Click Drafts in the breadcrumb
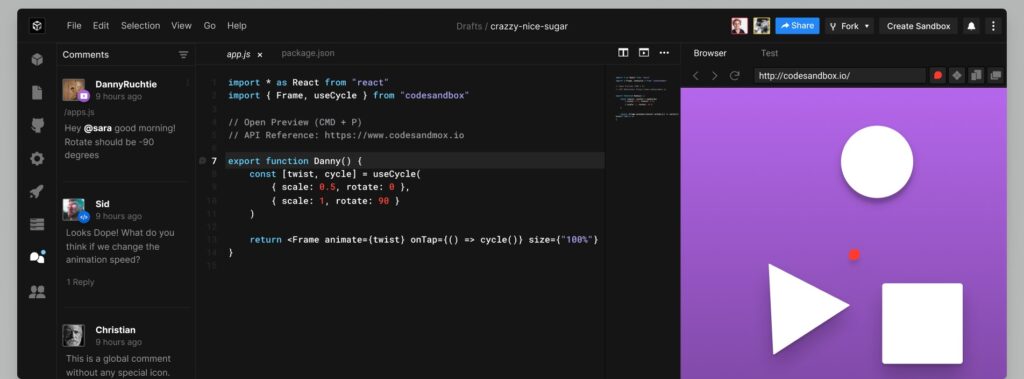Image resolution: width=1024 pixels, height=379 pixels. click(x=469, y=26)
